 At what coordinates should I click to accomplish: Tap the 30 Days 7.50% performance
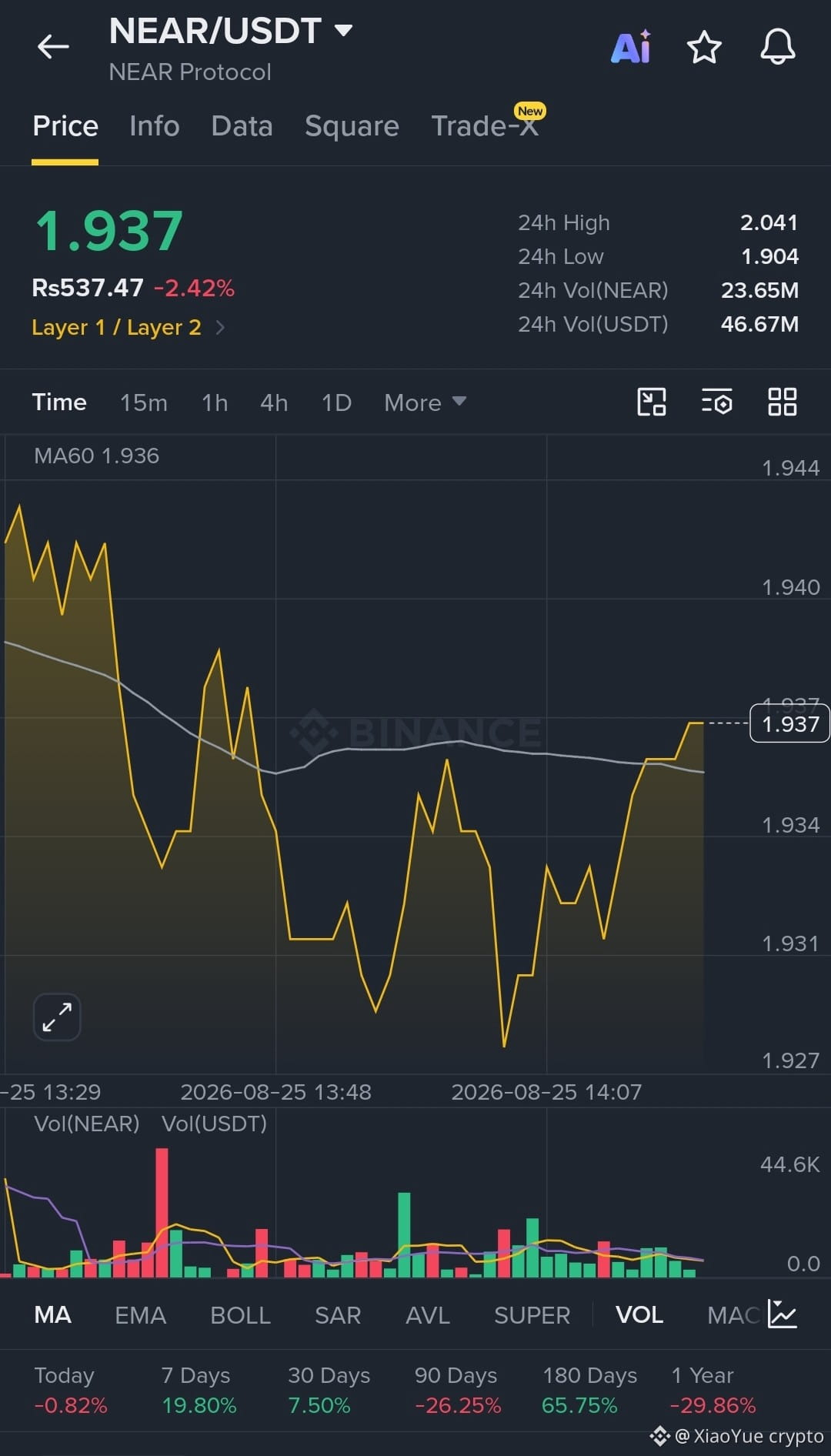pyautogui.click(x=329, y=1390)
